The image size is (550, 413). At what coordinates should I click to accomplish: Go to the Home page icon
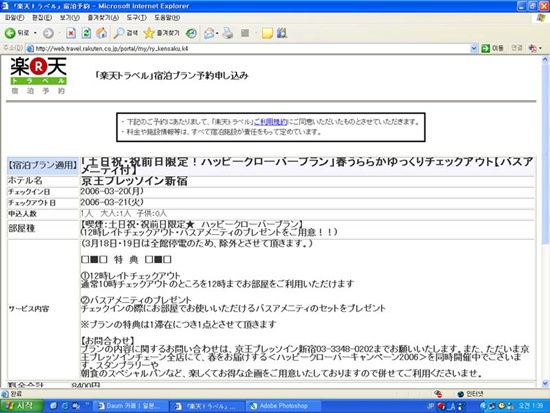tap(102, 33)
